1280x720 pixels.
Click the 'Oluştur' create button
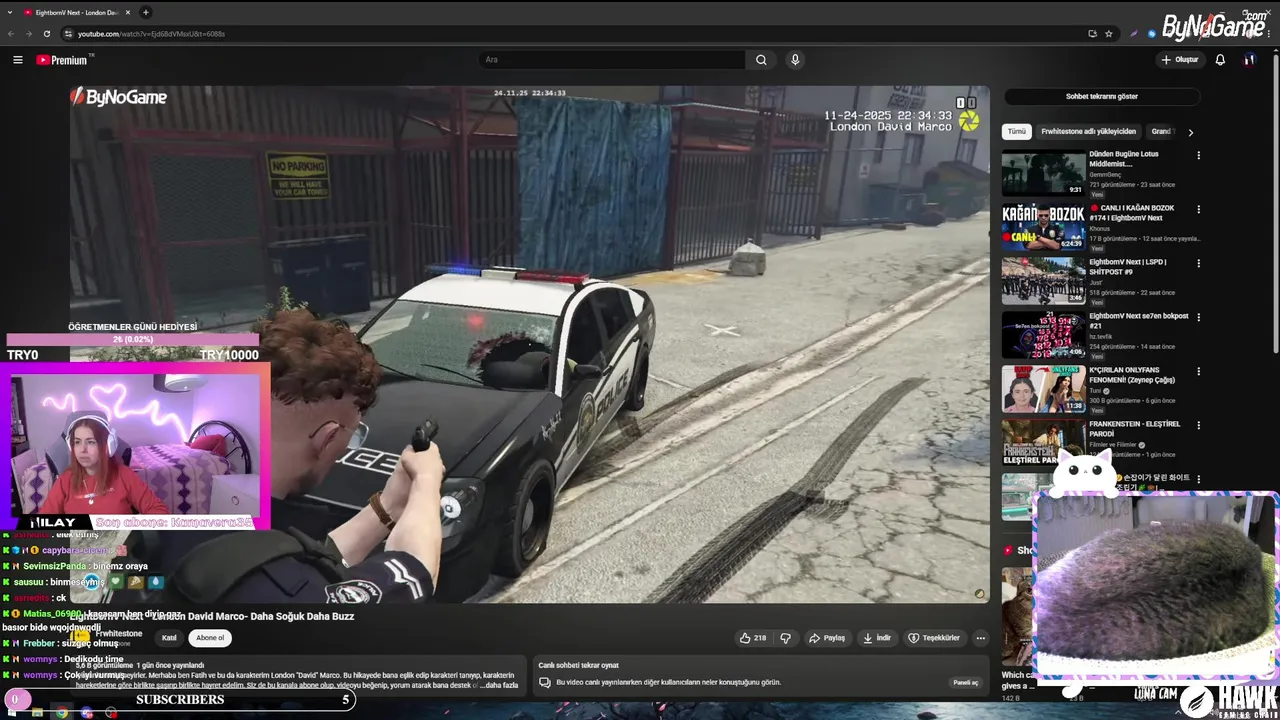tap(1180, 60)
